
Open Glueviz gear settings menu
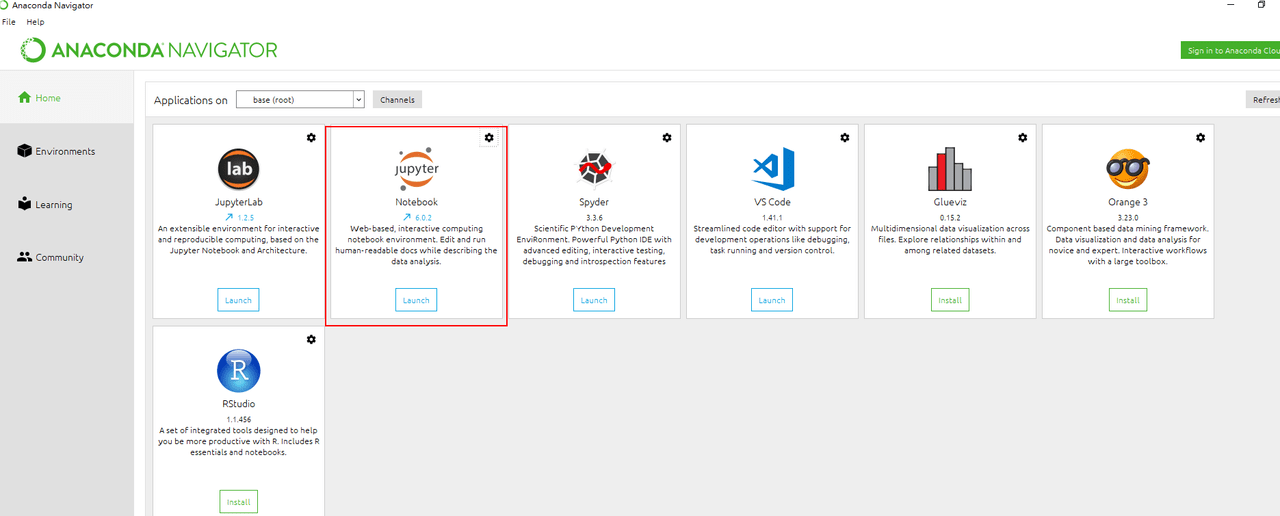pos(1022,138)
